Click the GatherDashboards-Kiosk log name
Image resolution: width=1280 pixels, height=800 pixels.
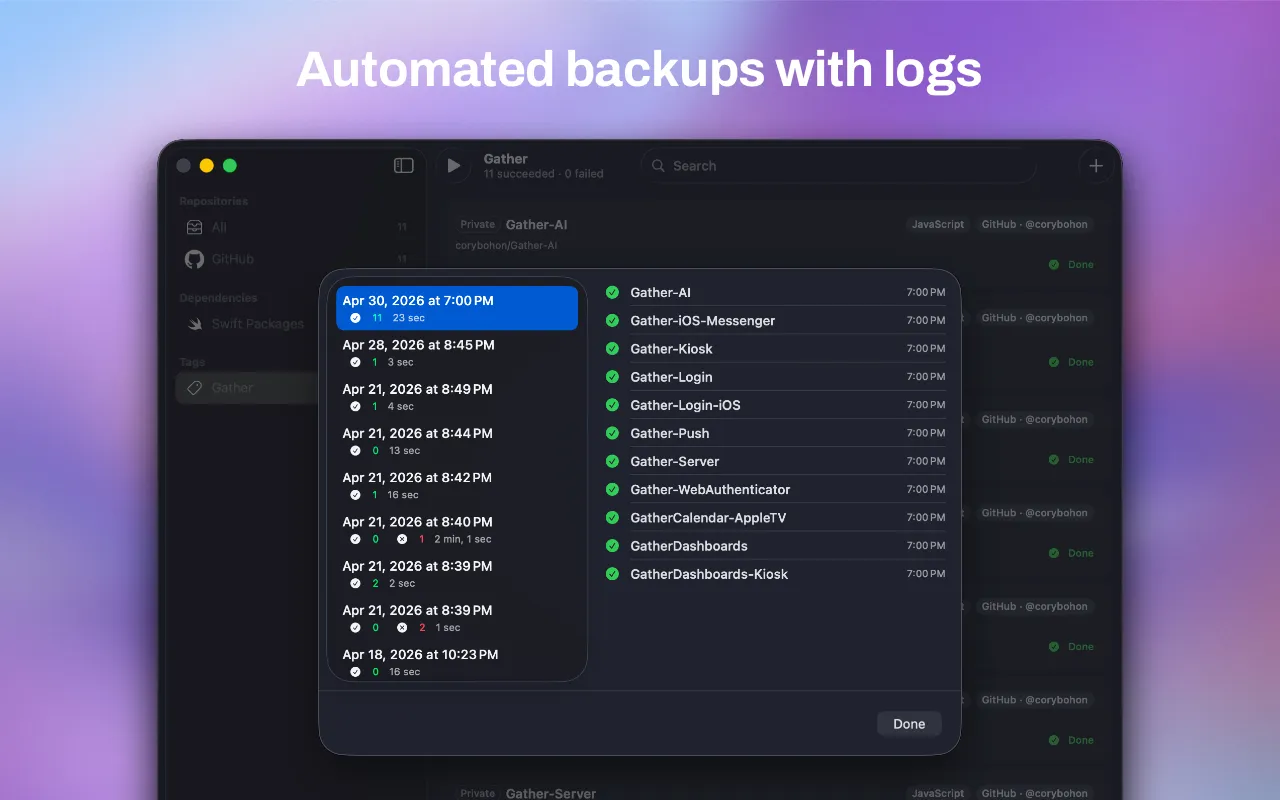tap(709, 574)
